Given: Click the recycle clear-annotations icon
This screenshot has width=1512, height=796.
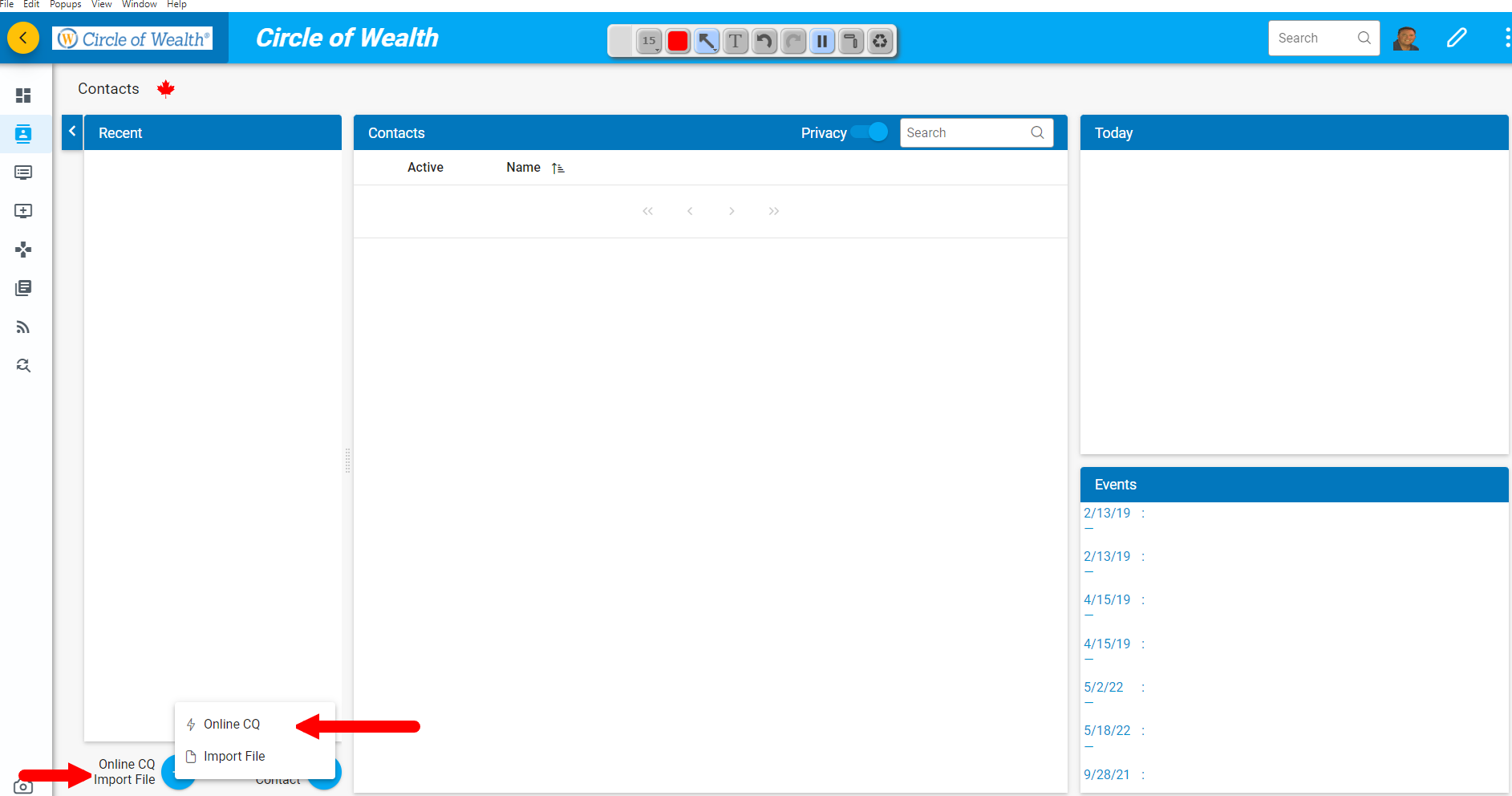Looking at the screenshot, I should (x=880, y=41).
